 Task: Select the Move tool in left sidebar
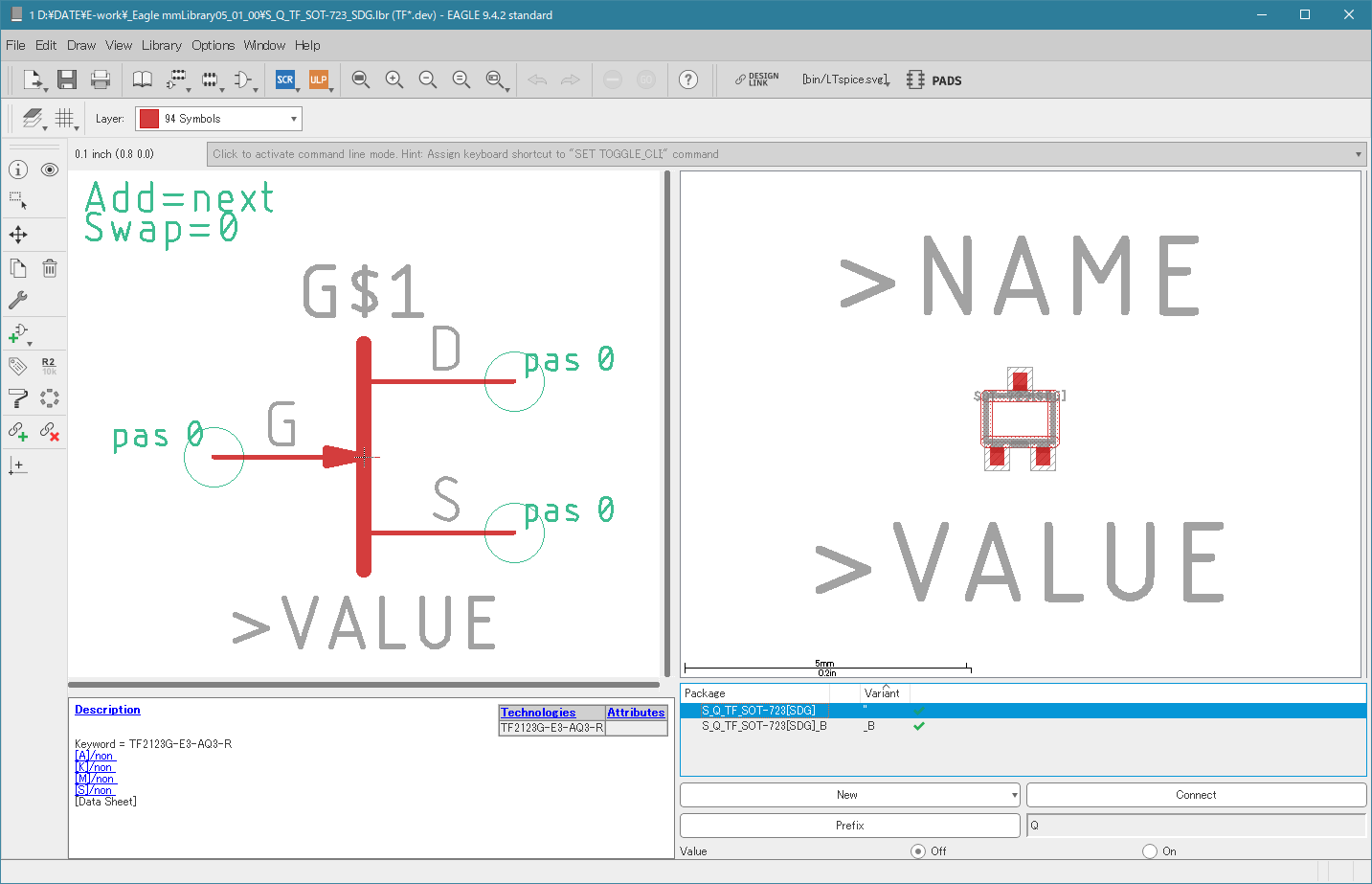[x=18, y=235]
